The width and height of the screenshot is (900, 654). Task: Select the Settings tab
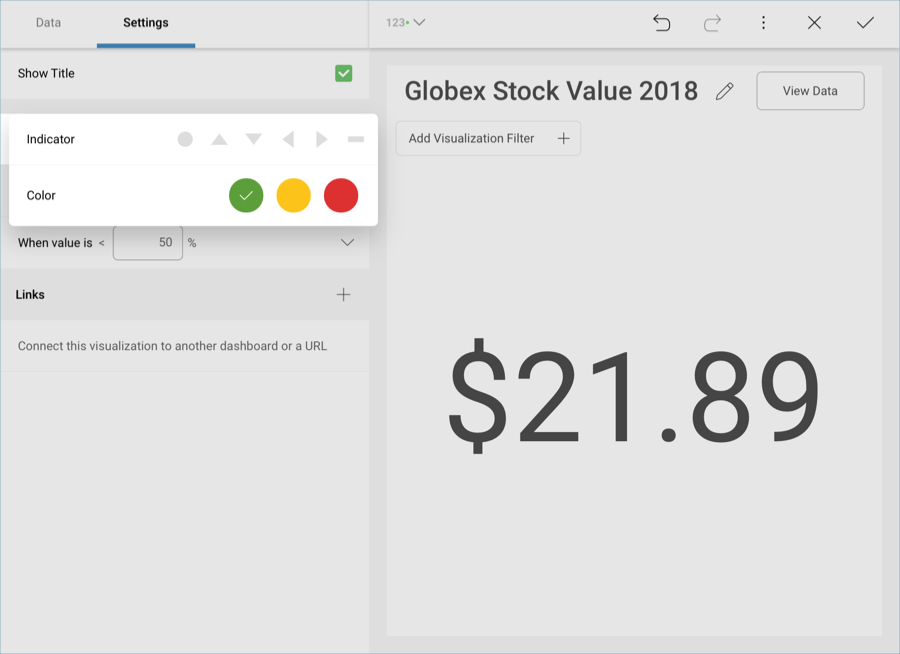pos(146,22)
